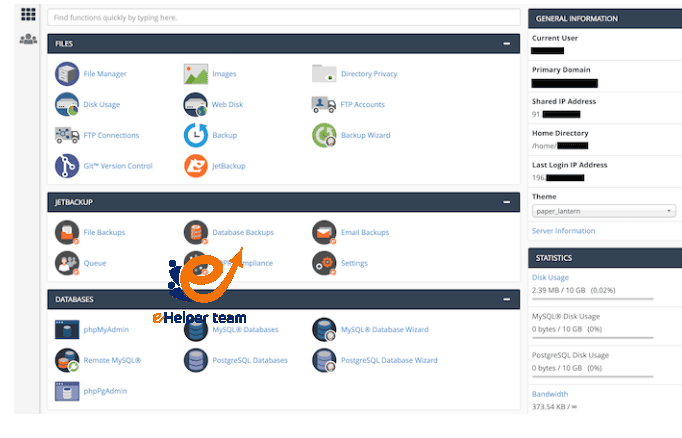682x438 pixels.
Task: Click the Disk Usage icon
Action: pos(67,104)
